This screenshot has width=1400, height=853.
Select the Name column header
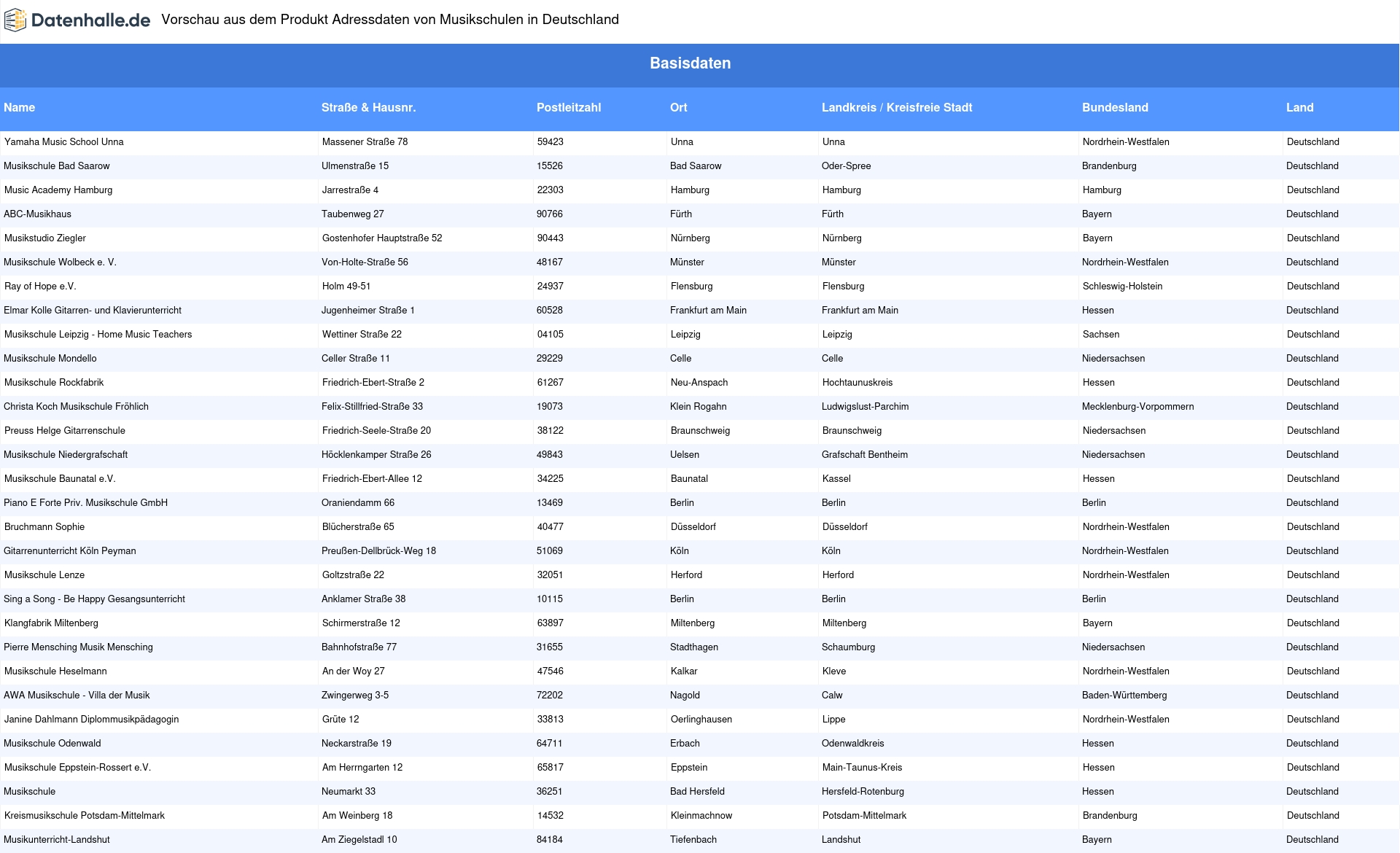[19, 108]
